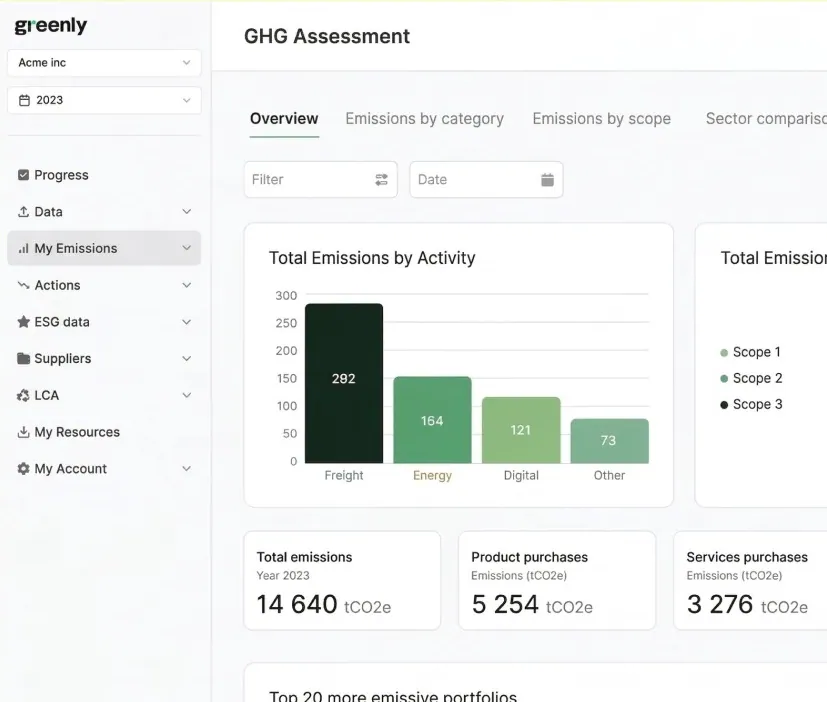
Task: Click the Scope 3 legend color dot
Action: [724, 405]
